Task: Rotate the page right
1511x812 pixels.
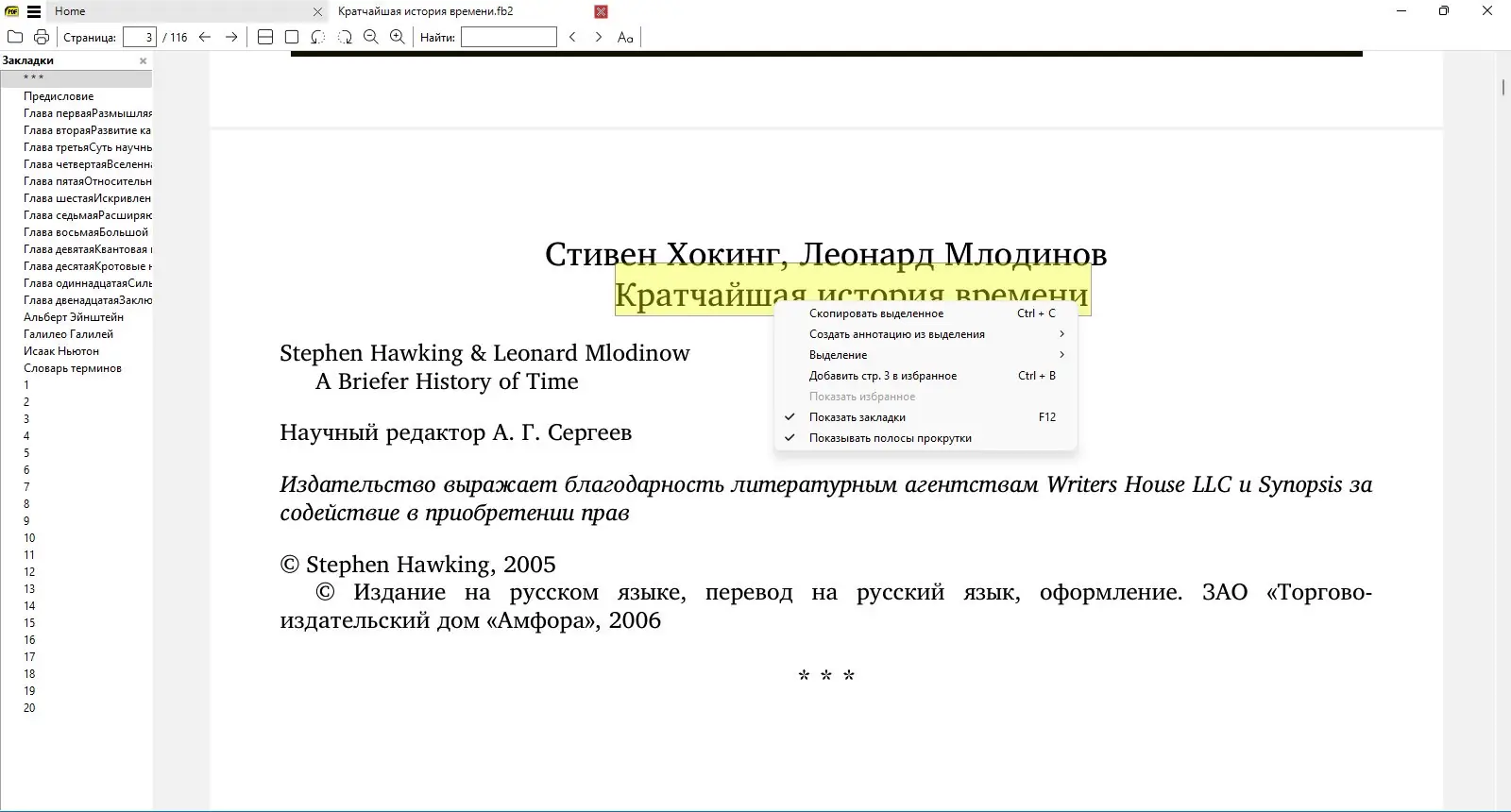Action: click(345, 37)
